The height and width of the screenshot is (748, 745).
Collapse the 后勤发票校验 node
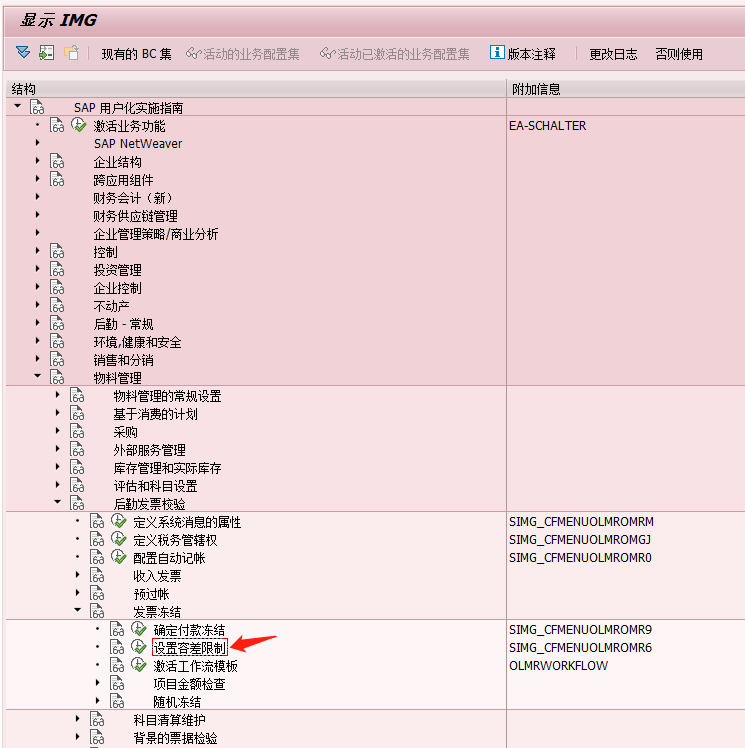[x=58, y=502]
